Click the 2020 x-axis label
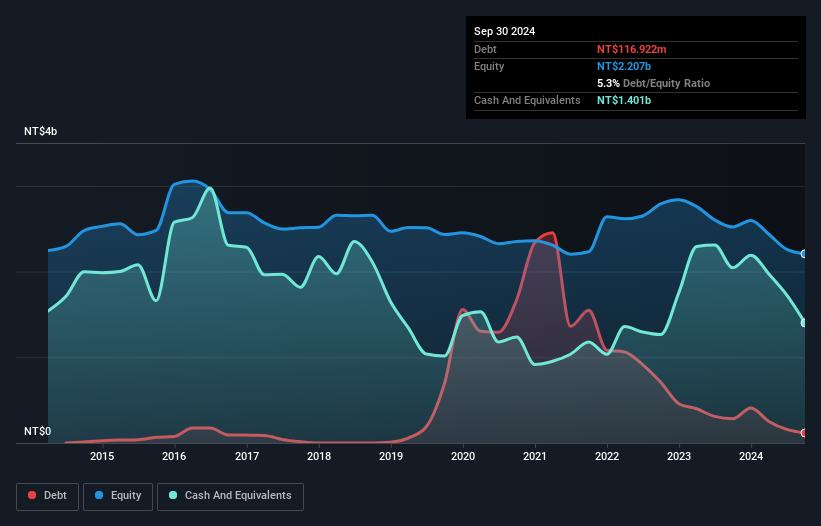This screenshot has width=821, height=526. [x=463, y=456]
